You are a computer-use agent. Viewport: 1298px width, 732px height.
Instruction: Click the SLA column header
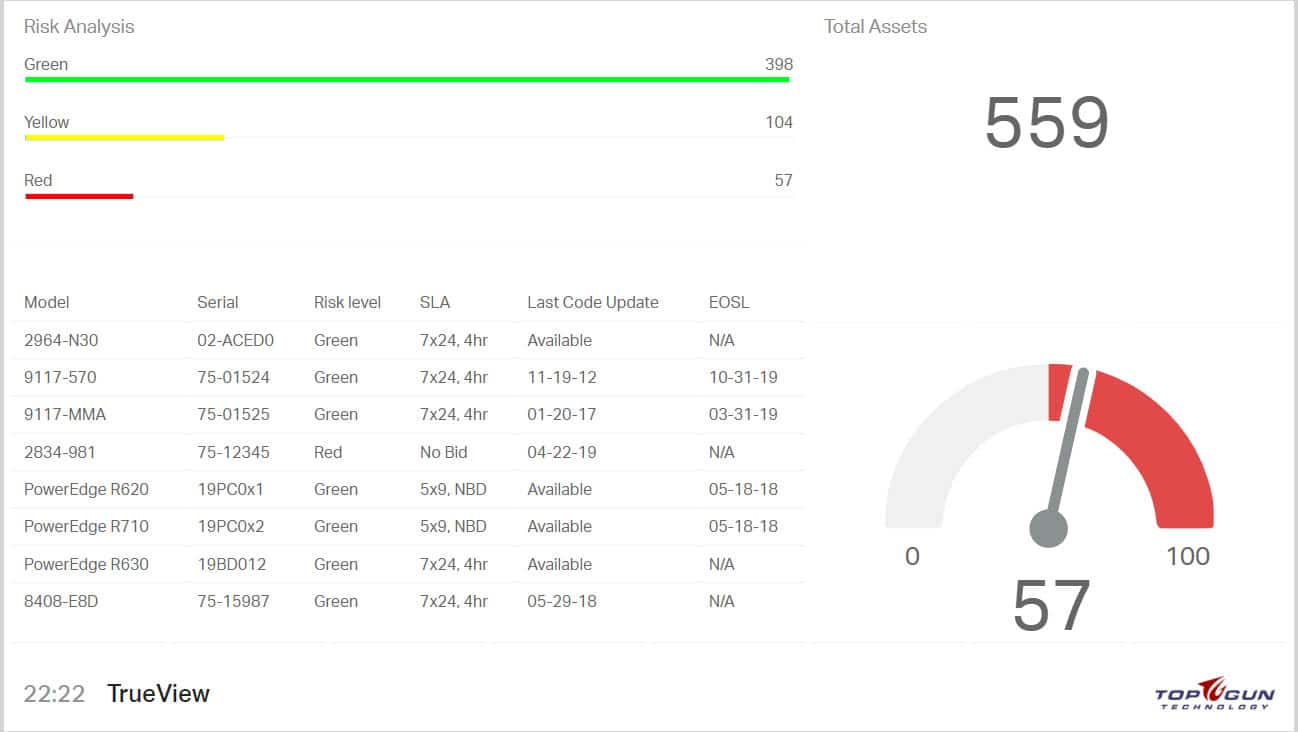[x=435, y=302]
